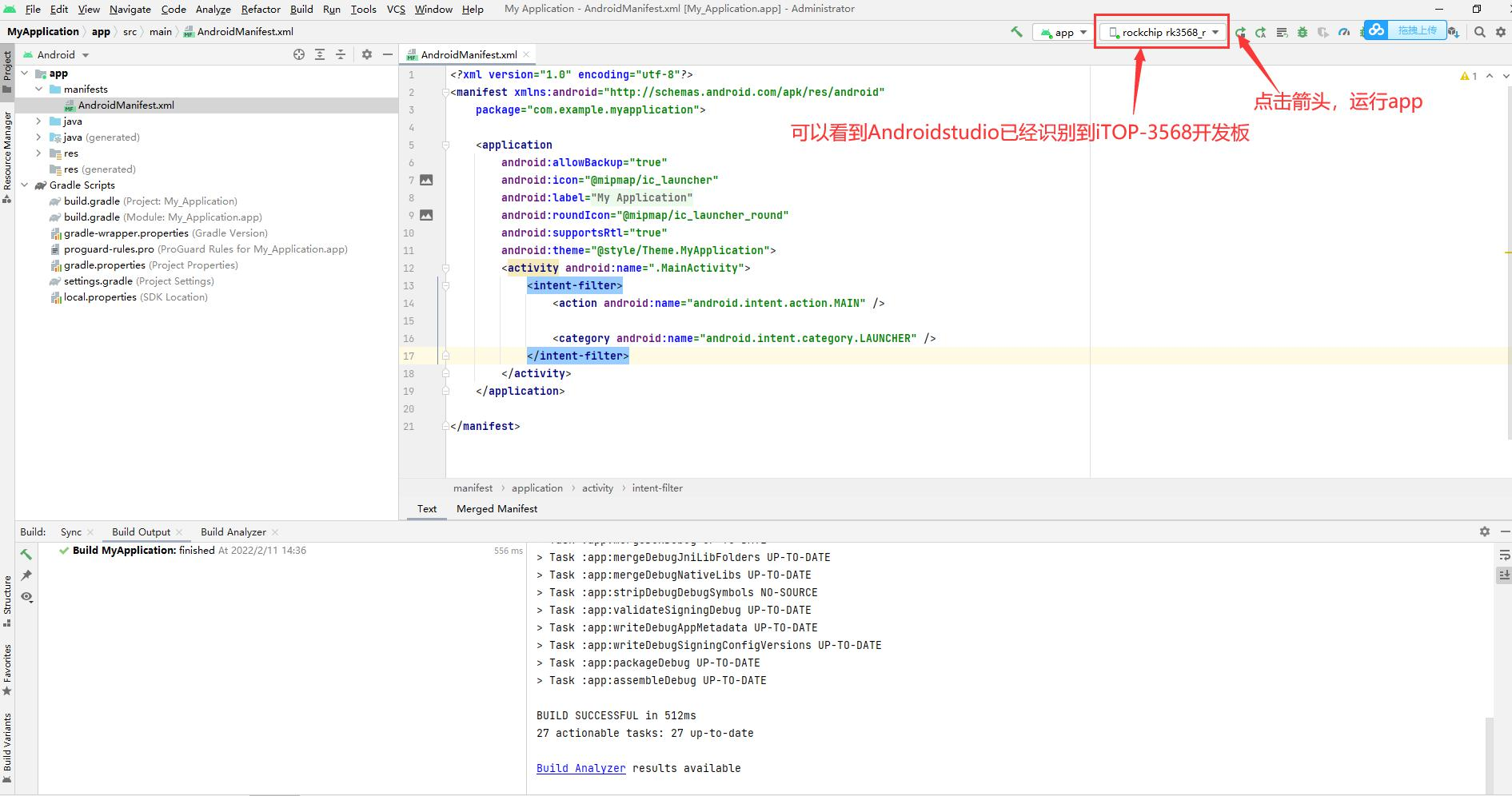Click the Debug app bug icon

click(1303, 32)
